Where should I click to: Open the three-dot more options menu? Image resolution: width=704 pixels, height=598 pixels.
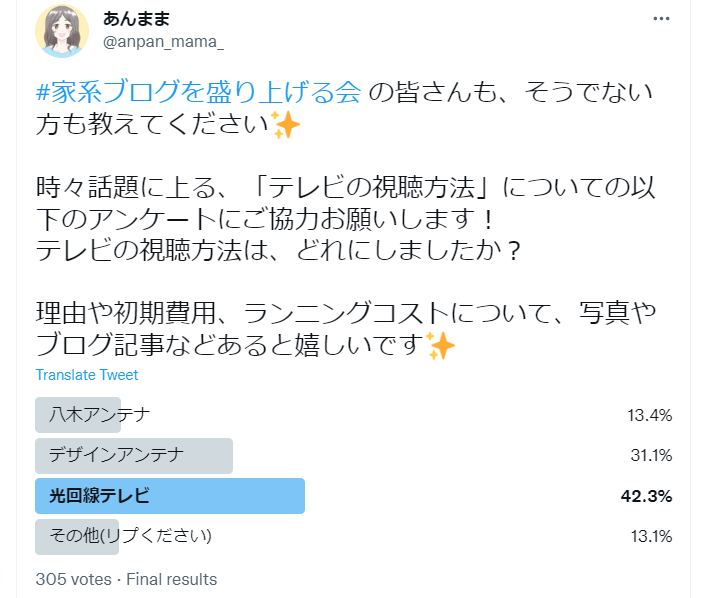coord(661,19)
